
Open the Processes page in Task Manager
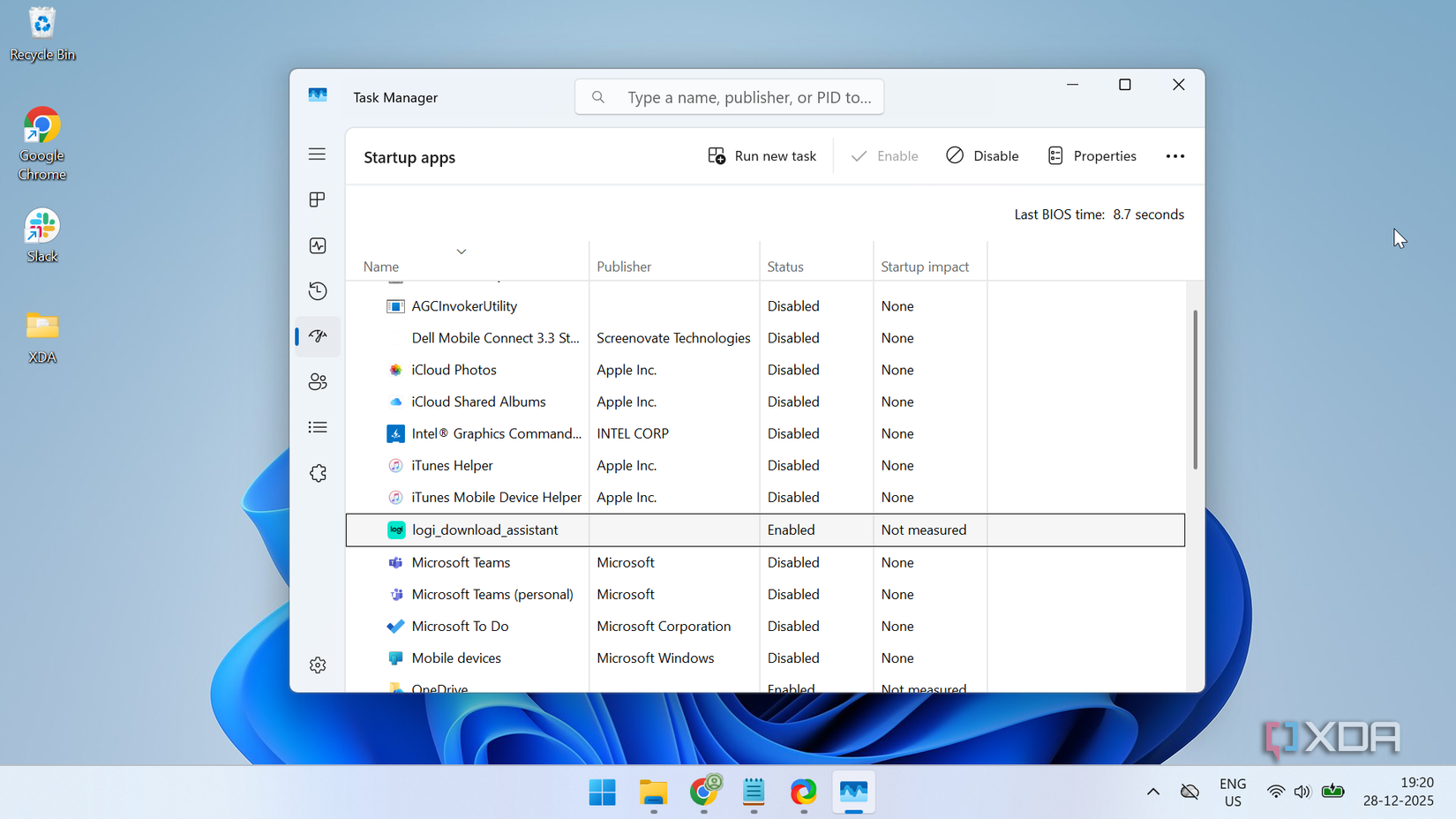[x=318, y=199]
